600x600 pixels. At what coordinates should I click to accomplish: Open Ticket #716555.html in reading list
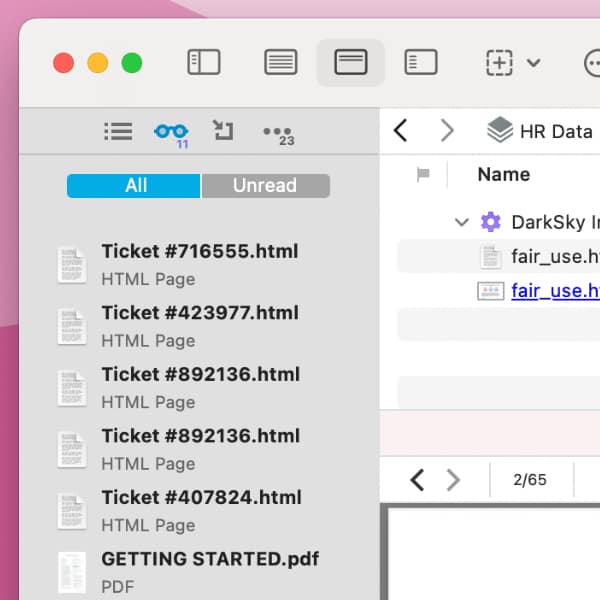[x=199, y=252]
